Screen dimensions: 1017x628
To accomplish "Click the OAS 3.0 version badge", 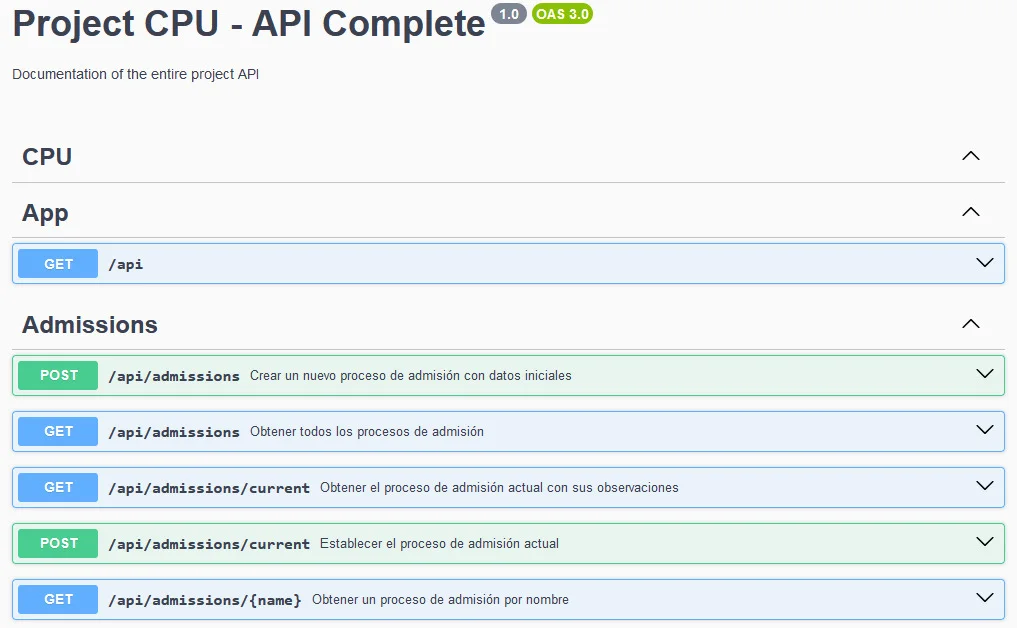I will pos(562,14).
